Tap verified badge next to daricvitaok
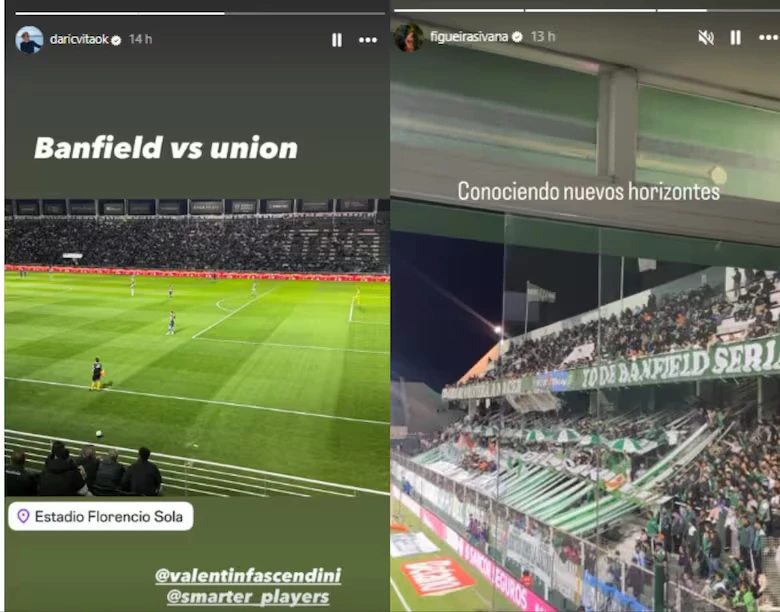Viewport: 780px width, 612px height. tap(116, 40)
